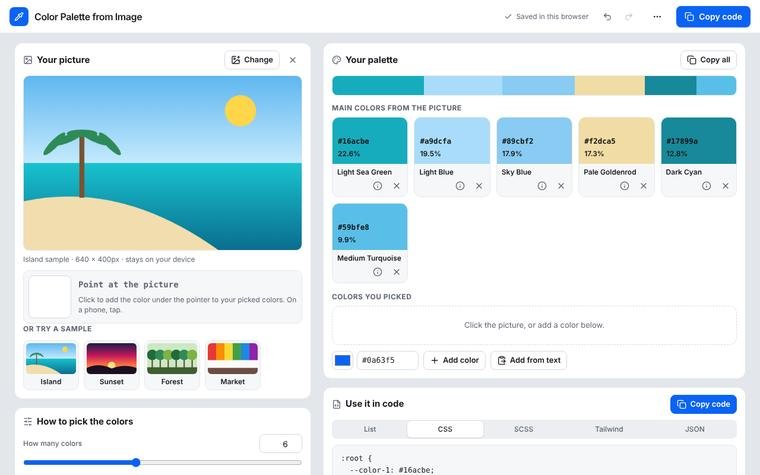Viewport: 760px width, 475px height.
Task: Select the Forest sample thumbnail
Action: click(172, 364)
